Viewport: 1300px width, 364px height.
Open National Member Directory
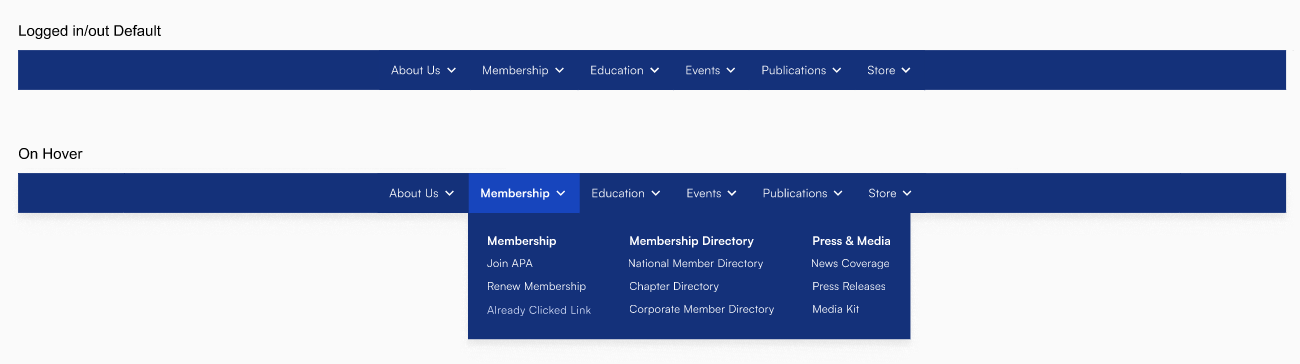pos(696,263)
